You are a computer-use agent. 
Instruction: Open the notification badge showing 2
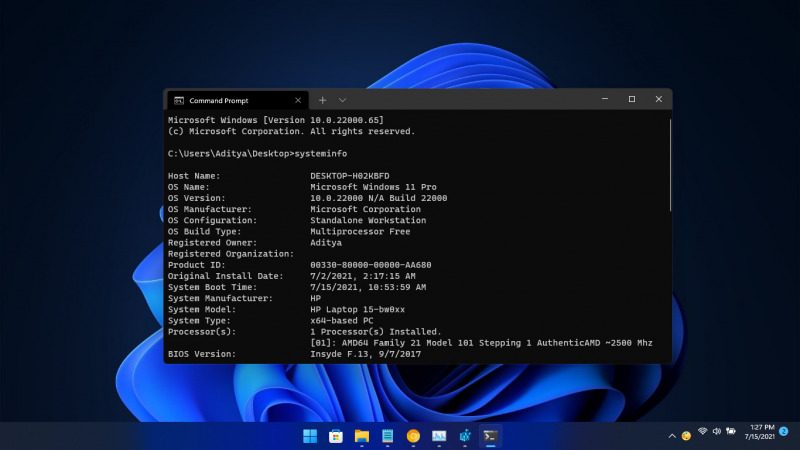click(x=784, y=432)
